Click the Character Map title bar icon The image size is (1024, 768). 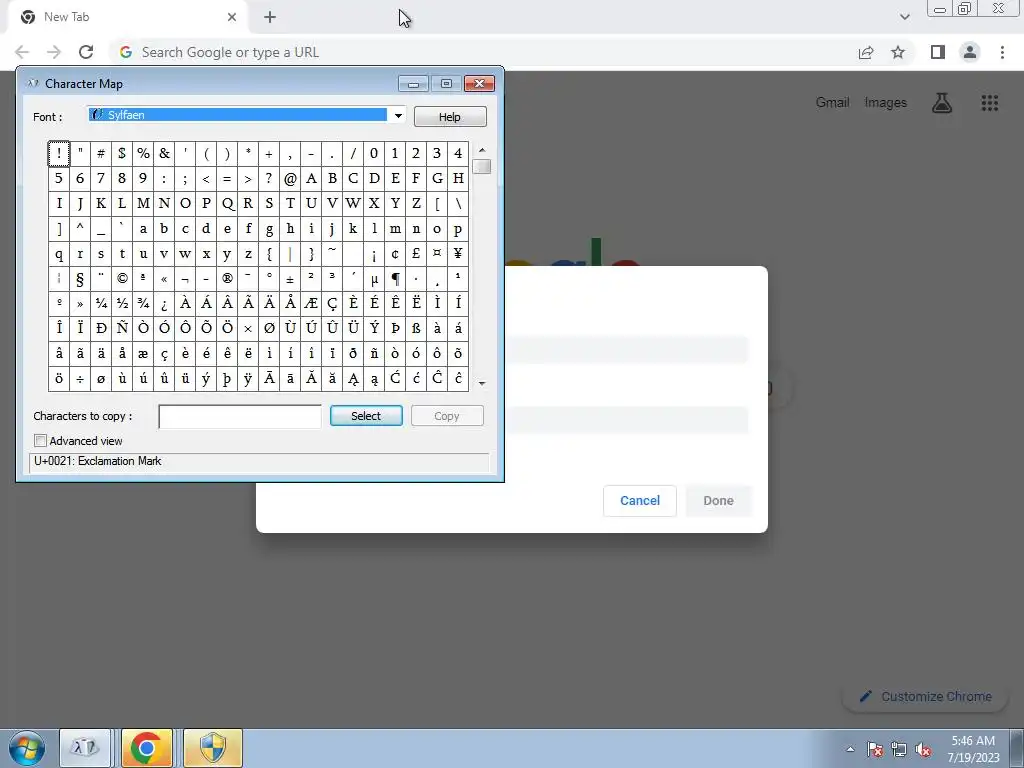pos(33,84)
